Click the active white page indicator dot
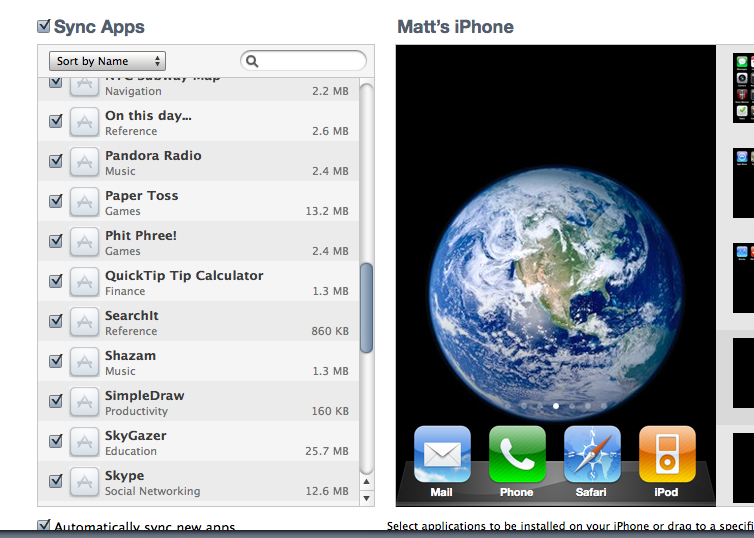This screenshot has width=754, height=538. tap(556, 406)
